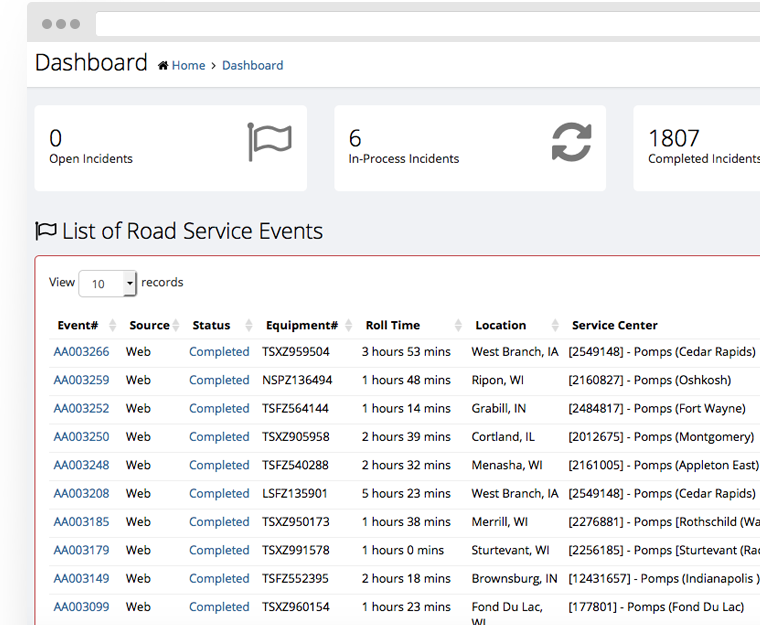Sort by Status column arrows
Viewport: 760px width, 625px height.
tap(249, 325)
